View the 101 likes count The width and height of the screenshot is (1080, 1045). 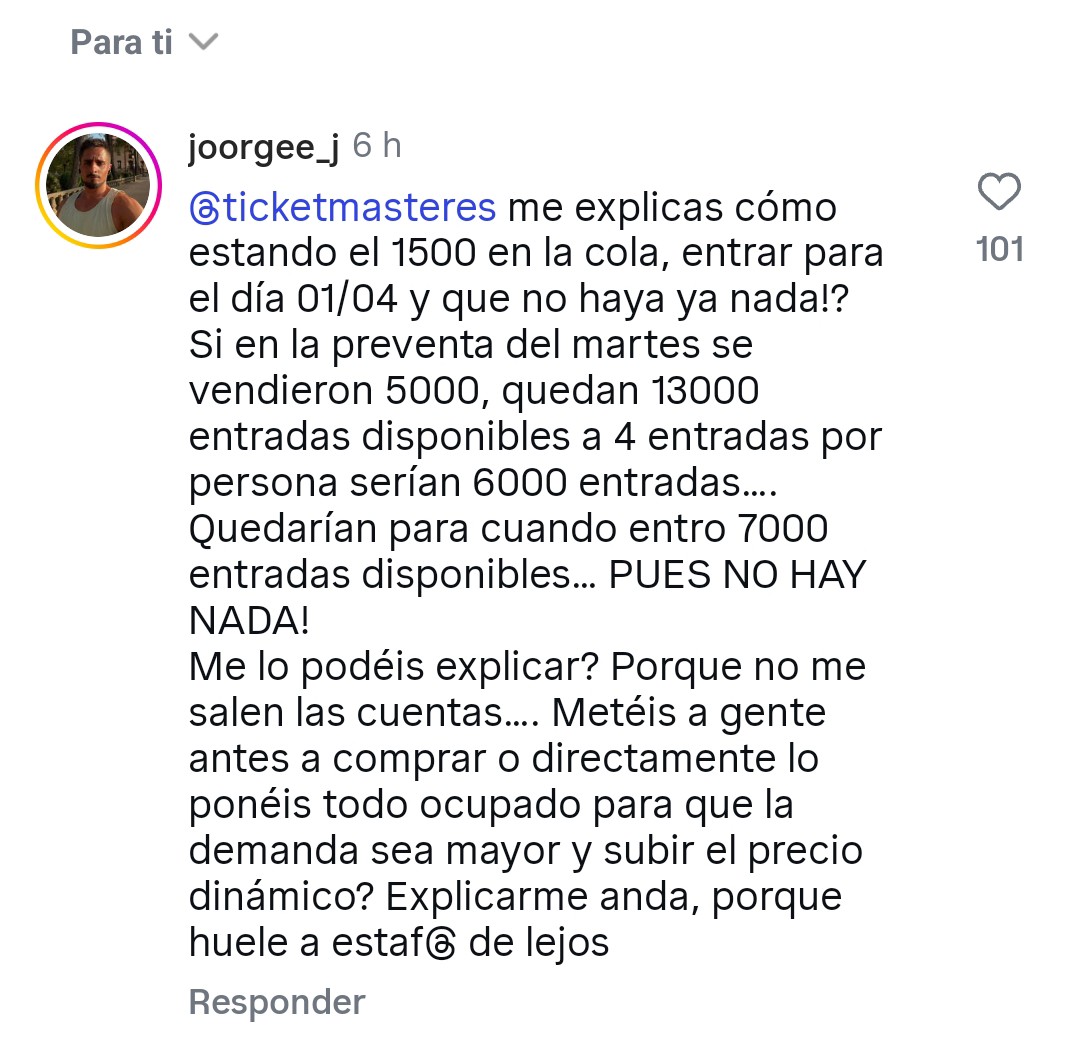pyautogui.click(x=999, y=248)
